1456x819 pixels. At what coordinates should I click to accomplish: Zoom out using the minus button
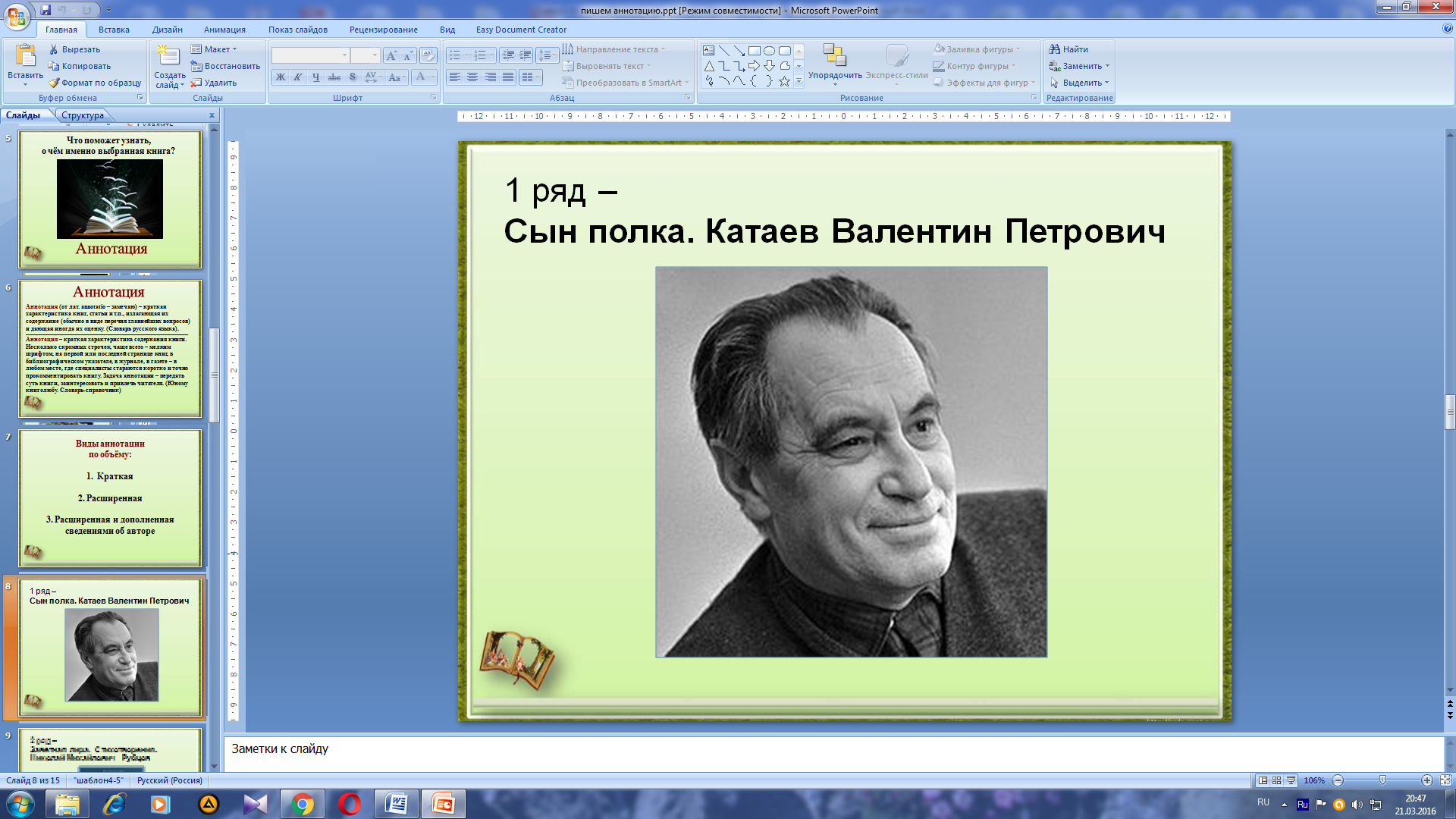[1338, 780]
